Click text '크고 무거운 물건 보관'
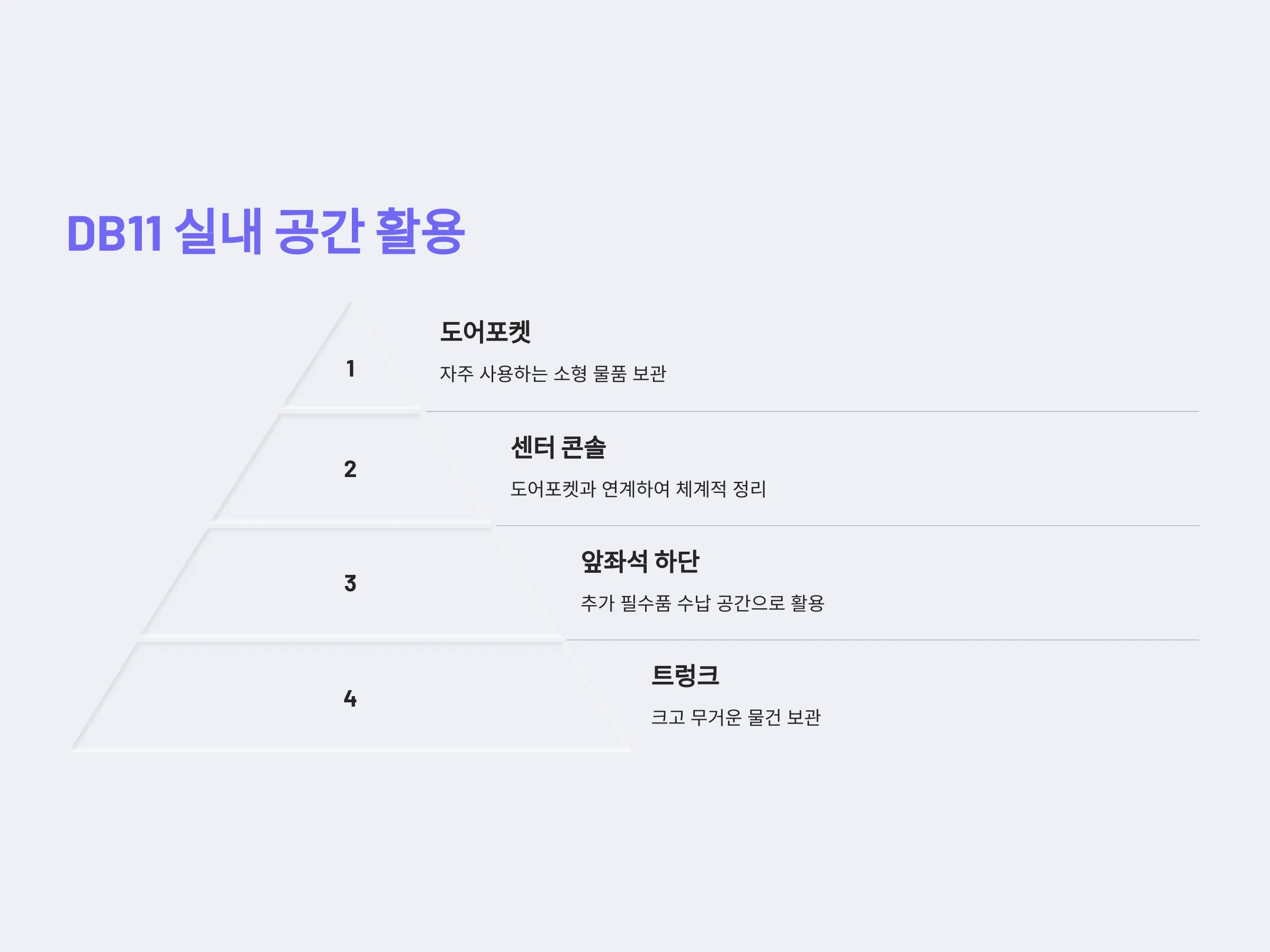The image size is (1270, 952). 736,717
